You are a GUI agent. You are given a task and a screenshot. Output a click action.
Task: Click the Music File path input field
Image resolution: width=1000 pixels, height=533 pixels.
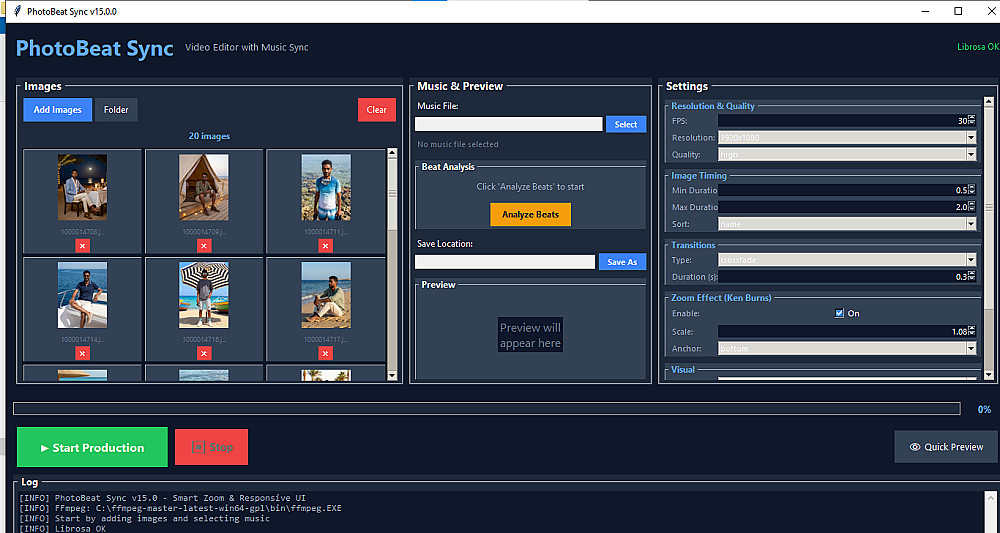click(x=508, y=124)
